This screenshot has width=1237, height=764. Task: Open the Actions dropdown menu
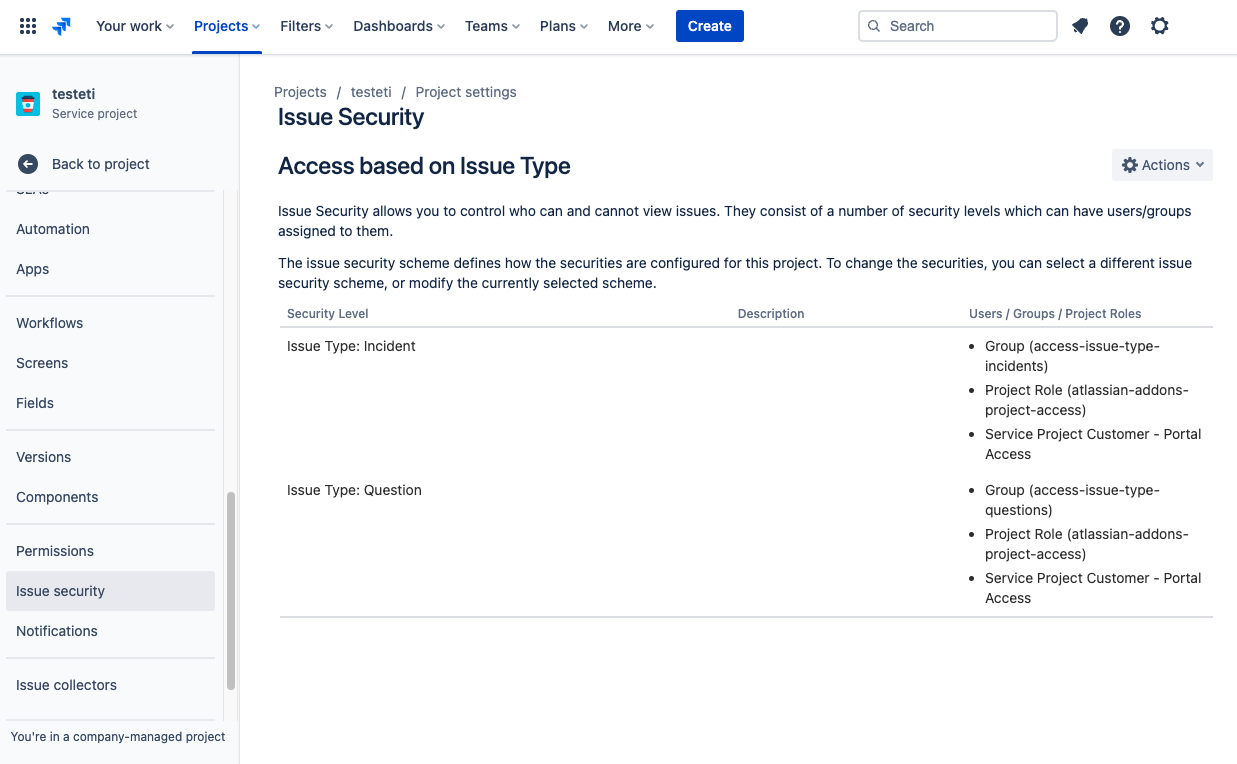pos(1162,165)
